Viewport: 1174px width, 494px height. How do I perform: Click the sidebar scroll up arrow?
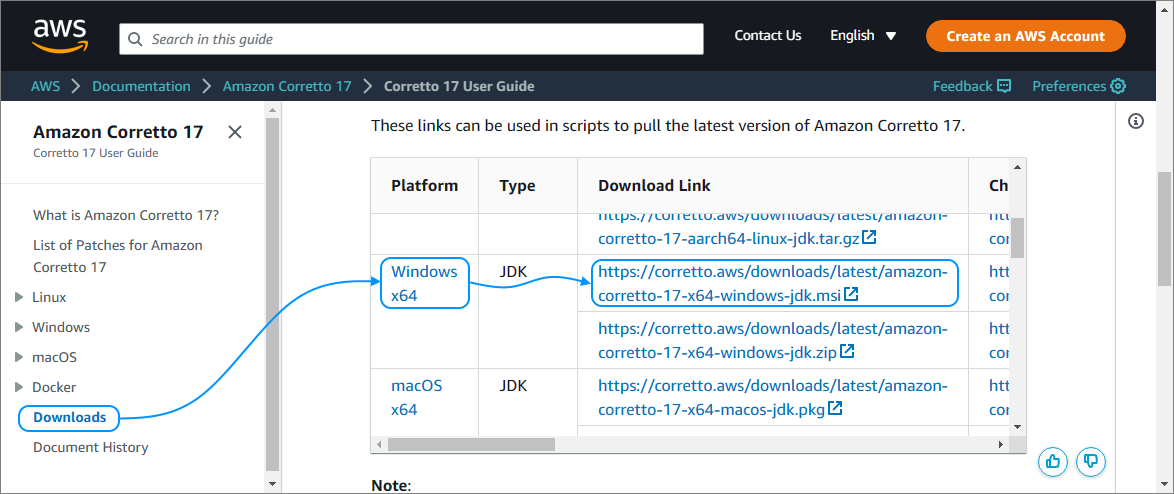[x=273, y=110]
